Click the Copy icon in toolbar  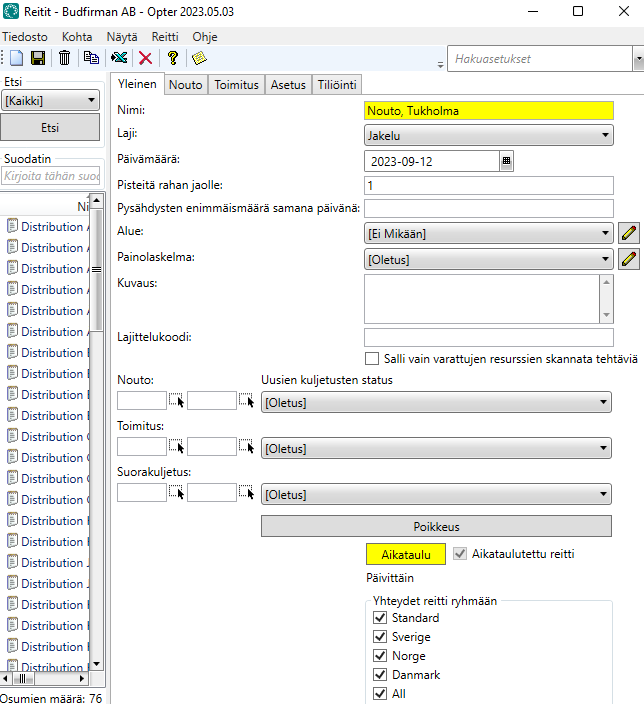92,59
